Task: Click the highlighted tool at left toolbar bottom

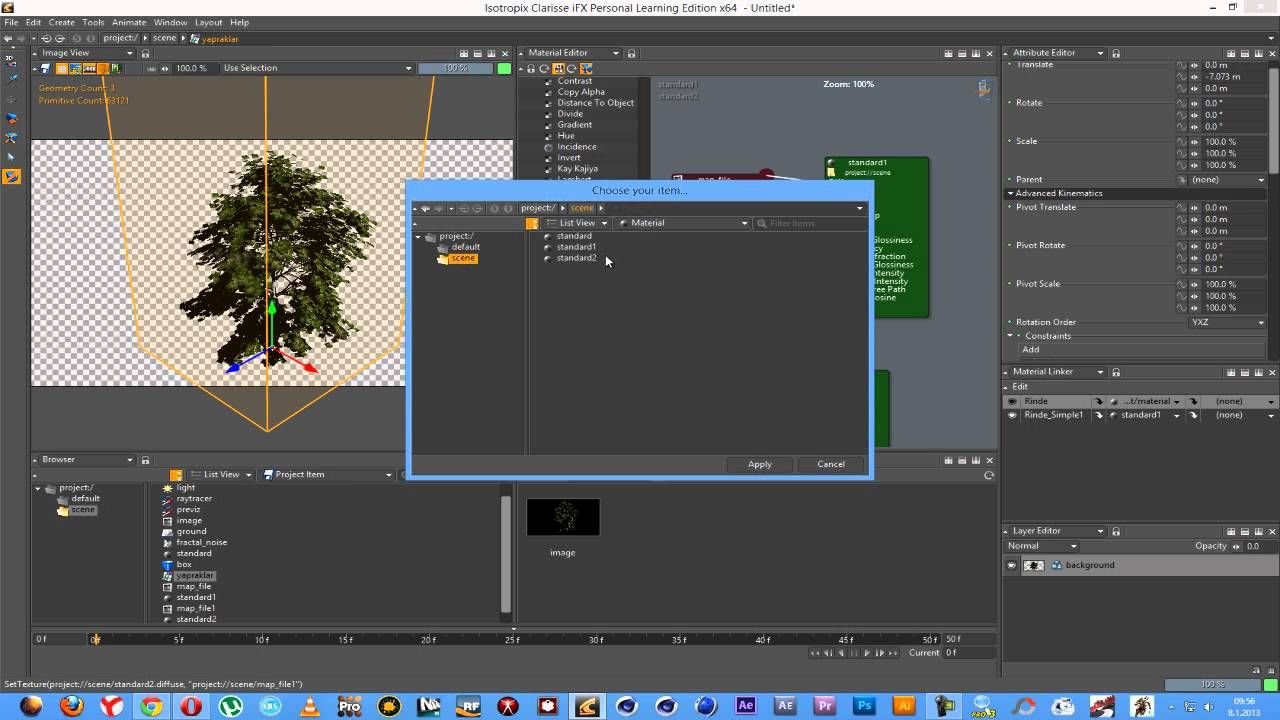Action: 12,176
